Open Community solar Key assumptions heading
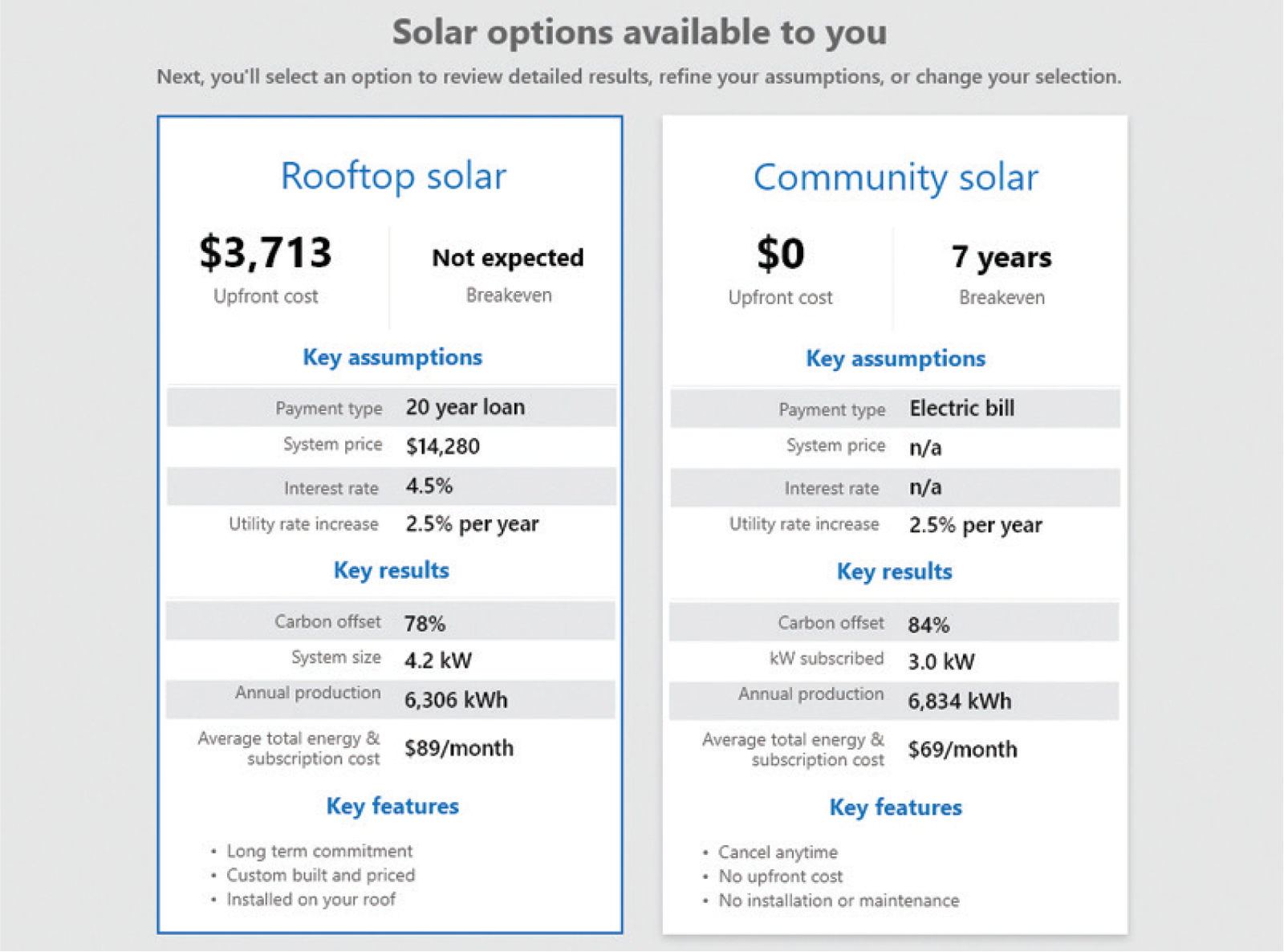This screenshot has width=1284, height=952. (896, 359)
